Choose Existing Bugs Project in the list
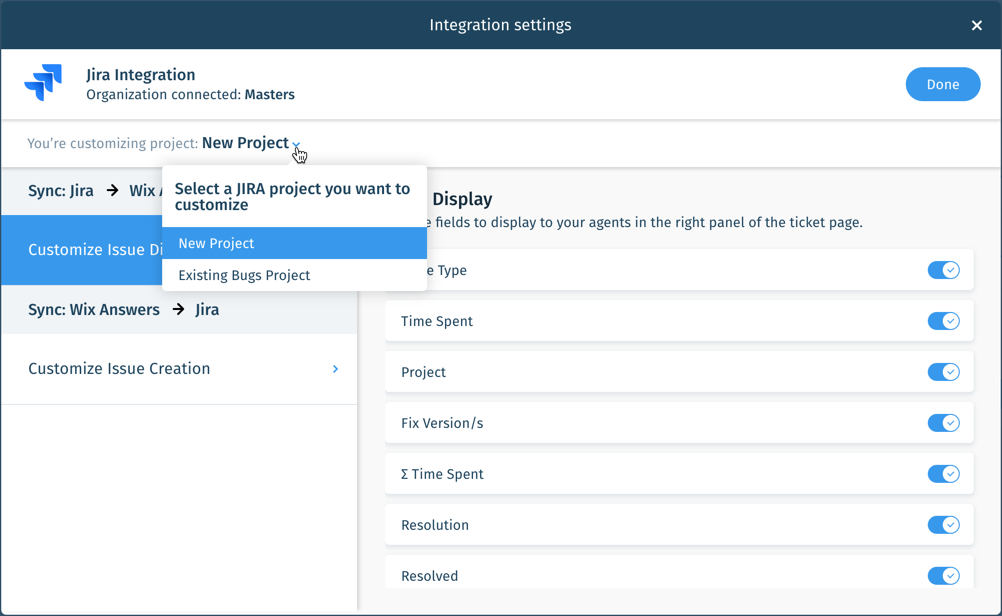The height and width of the screenshot is (616, 1002). click(x=294, y=275)
